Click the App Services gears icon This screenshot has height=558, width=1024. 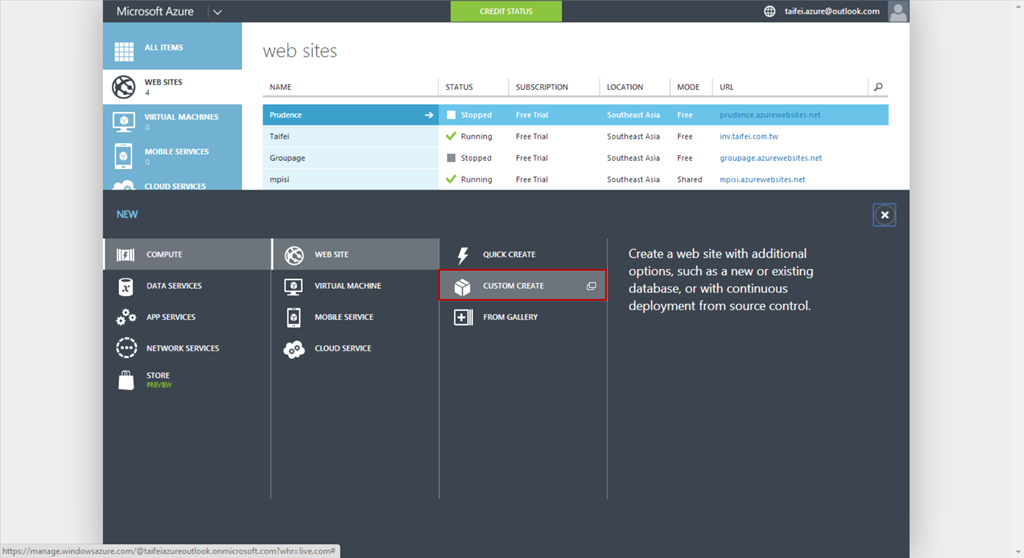pyautogui.click(x=126, y=318)
